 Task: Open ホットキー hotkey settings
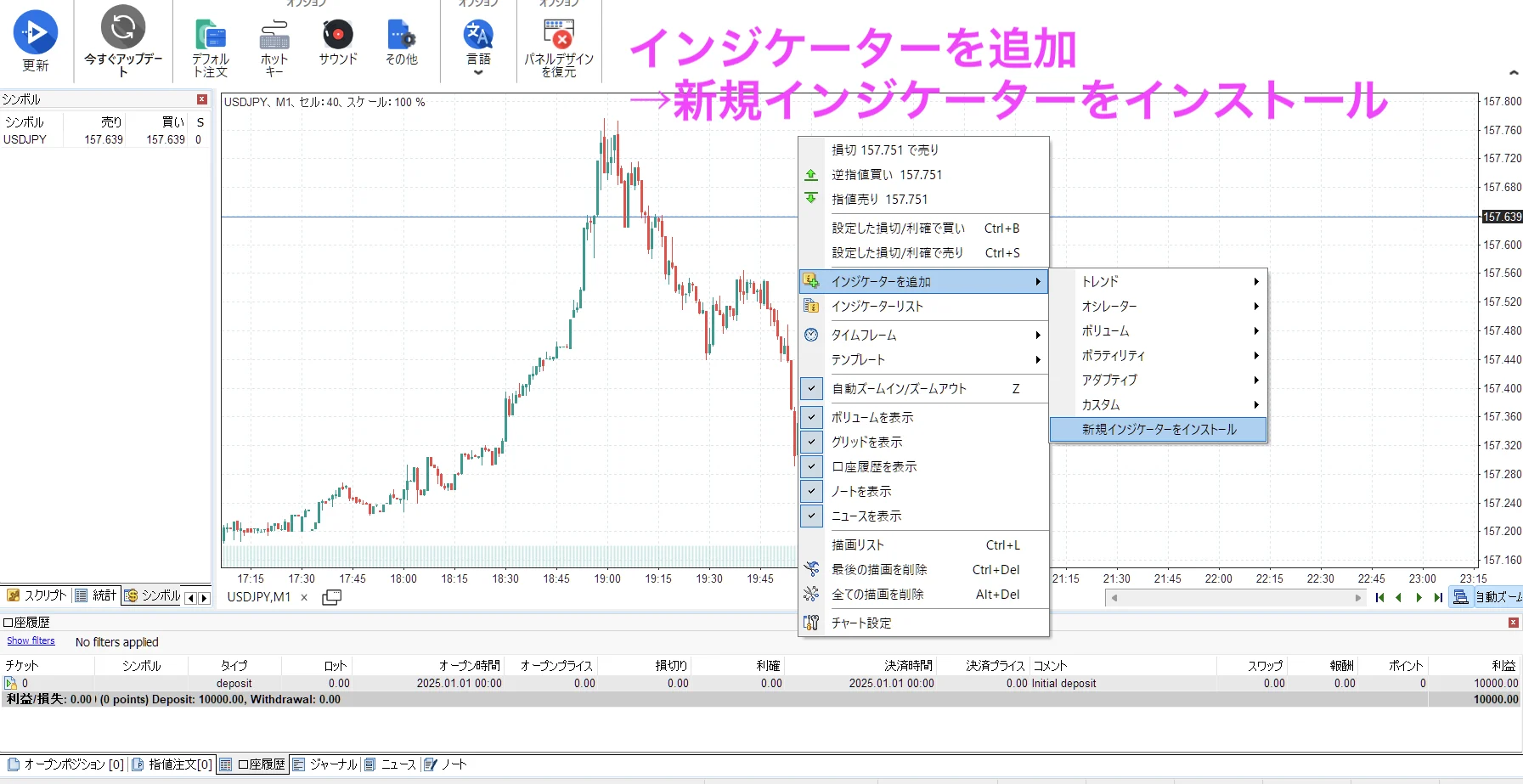click(x=274, y=48)
